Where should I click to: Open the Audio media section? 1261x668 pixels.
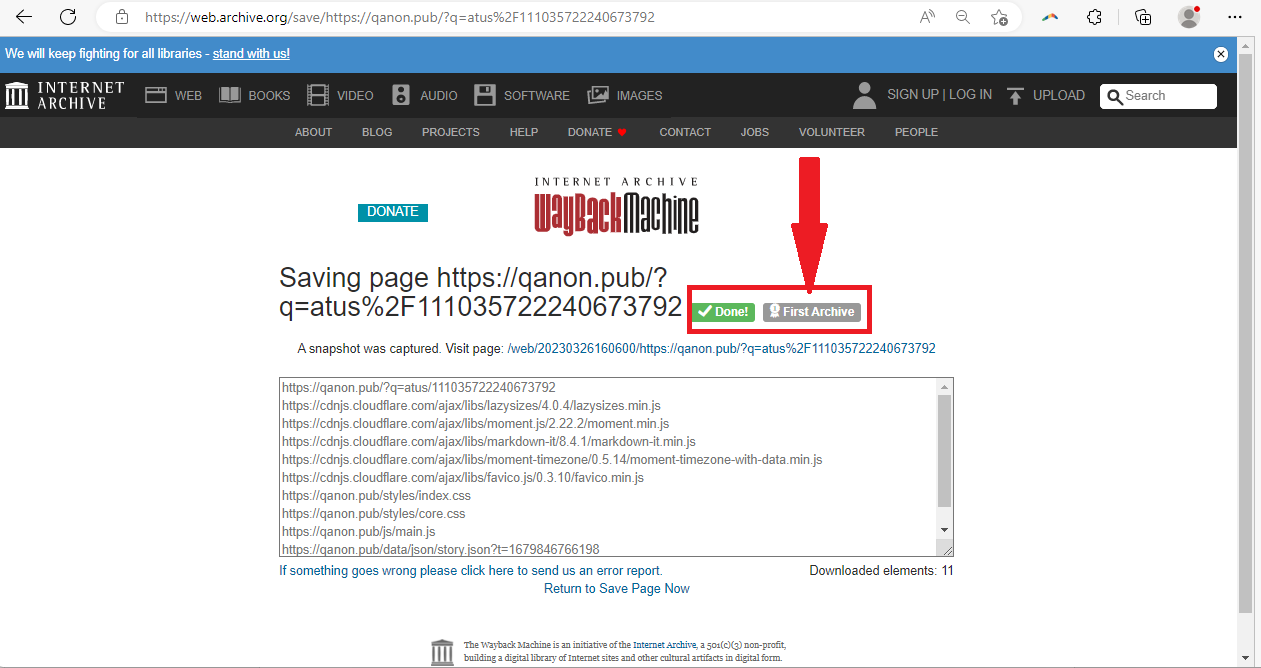pyautogui.click(x=425, y=96)
